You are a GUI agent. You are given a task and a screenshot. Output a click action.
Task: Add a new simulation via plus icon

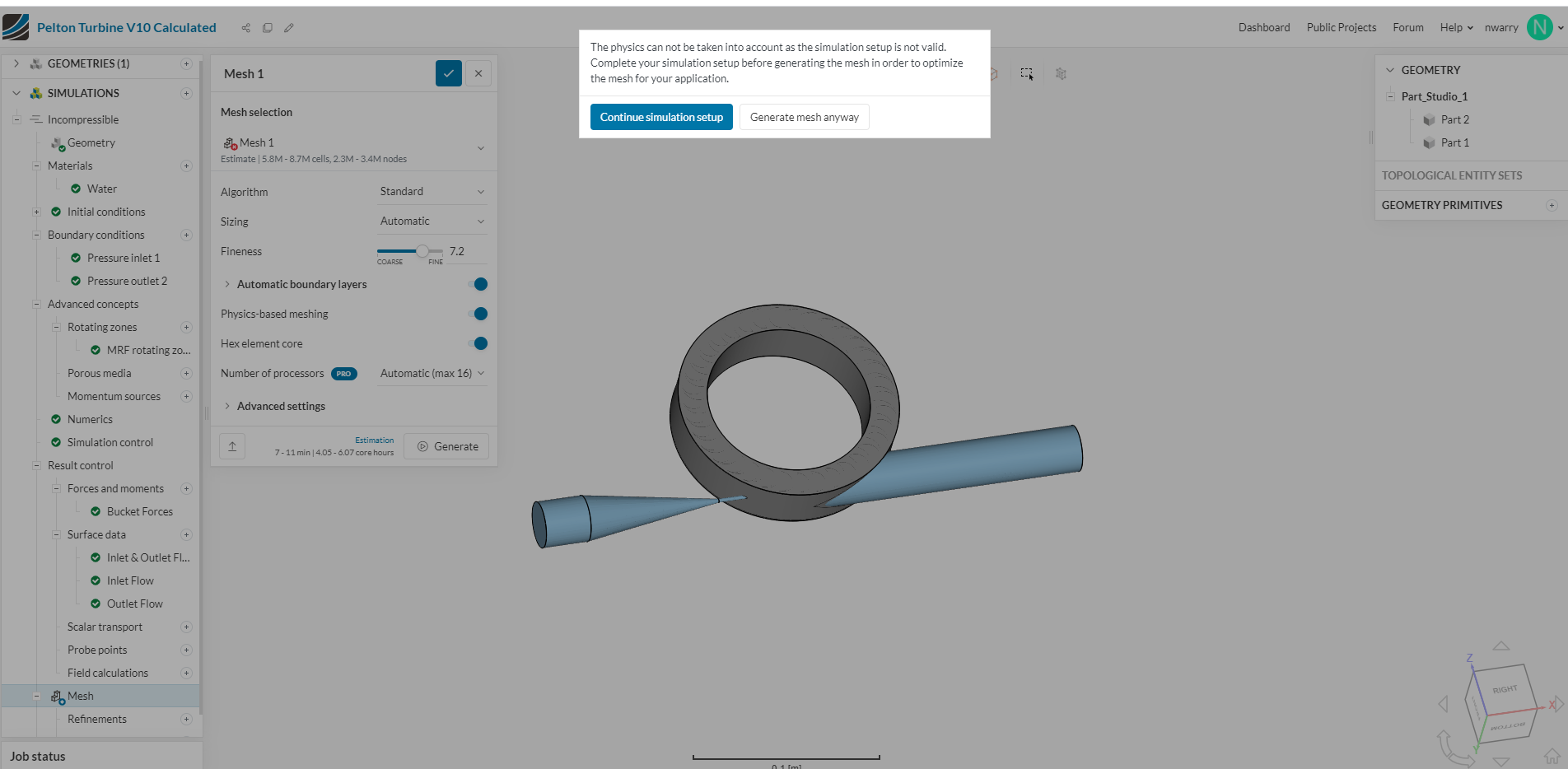(x=186, y=93)
